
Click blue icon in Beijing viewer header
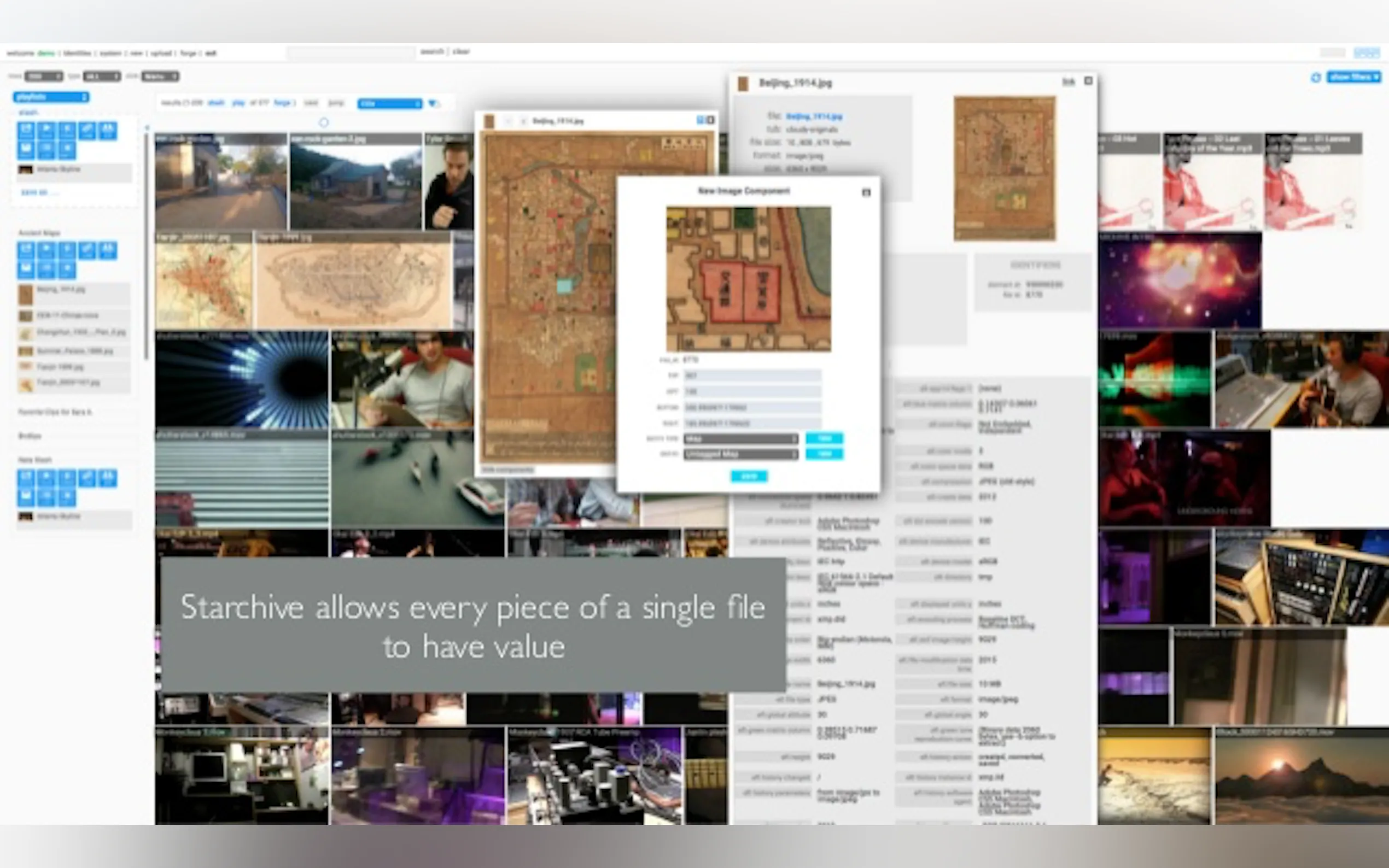[700, 120]
